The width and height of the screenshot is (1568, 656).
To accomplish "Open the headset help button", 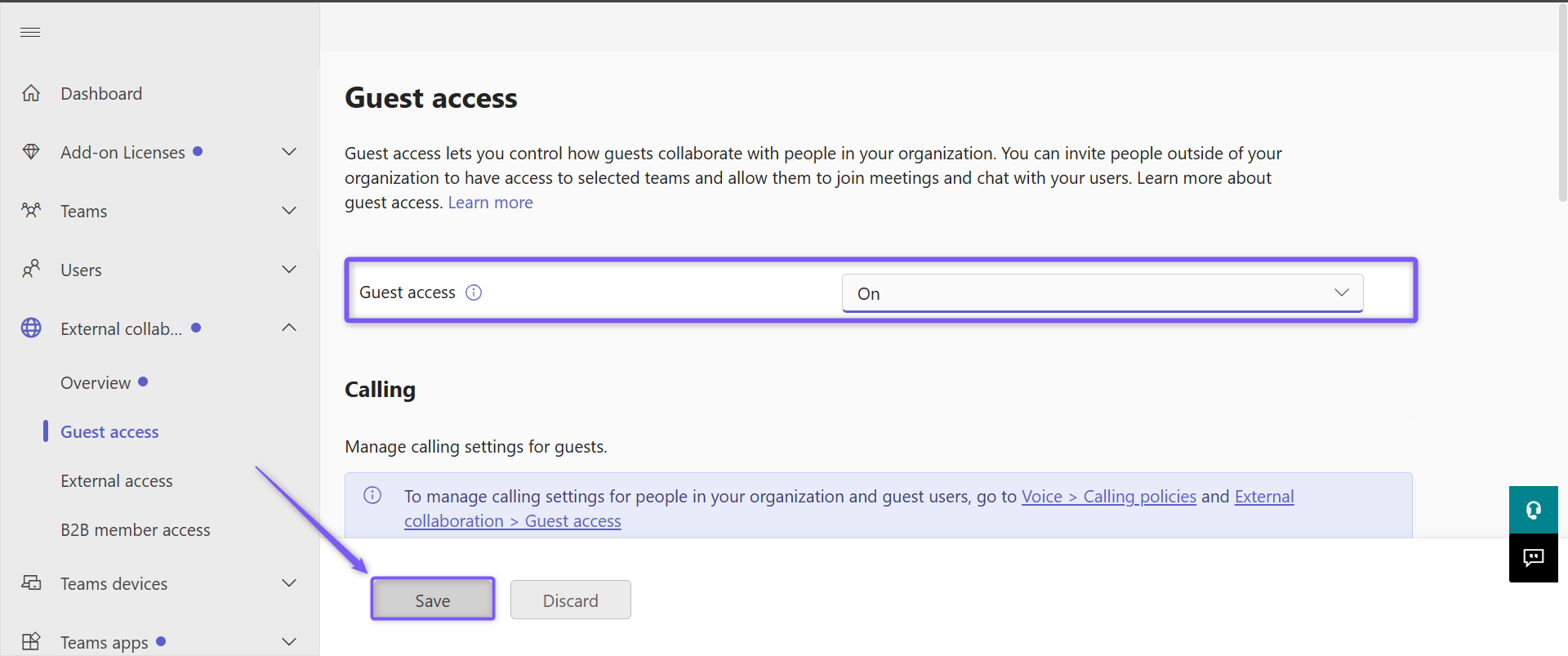I will click(x=1533, y=511).
